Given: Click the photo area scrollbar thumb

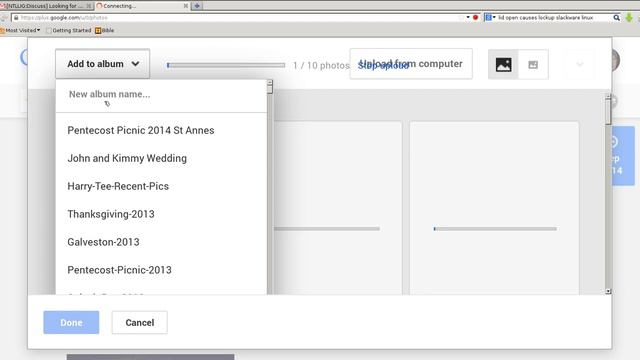Looking at the screenshot, I should click(608, 112).
